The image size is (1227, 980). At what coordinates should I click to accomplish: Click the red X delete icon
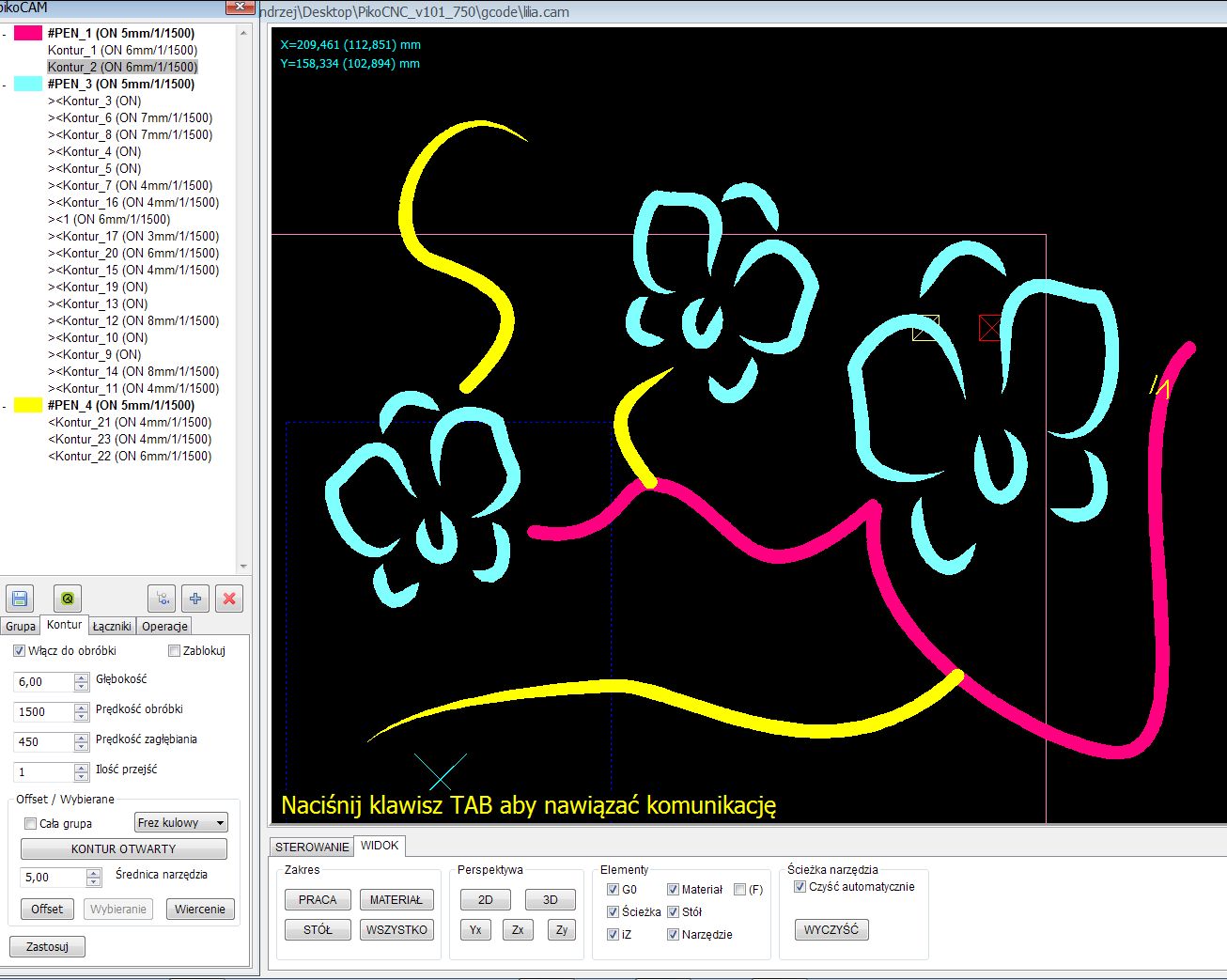pos(229,599)
